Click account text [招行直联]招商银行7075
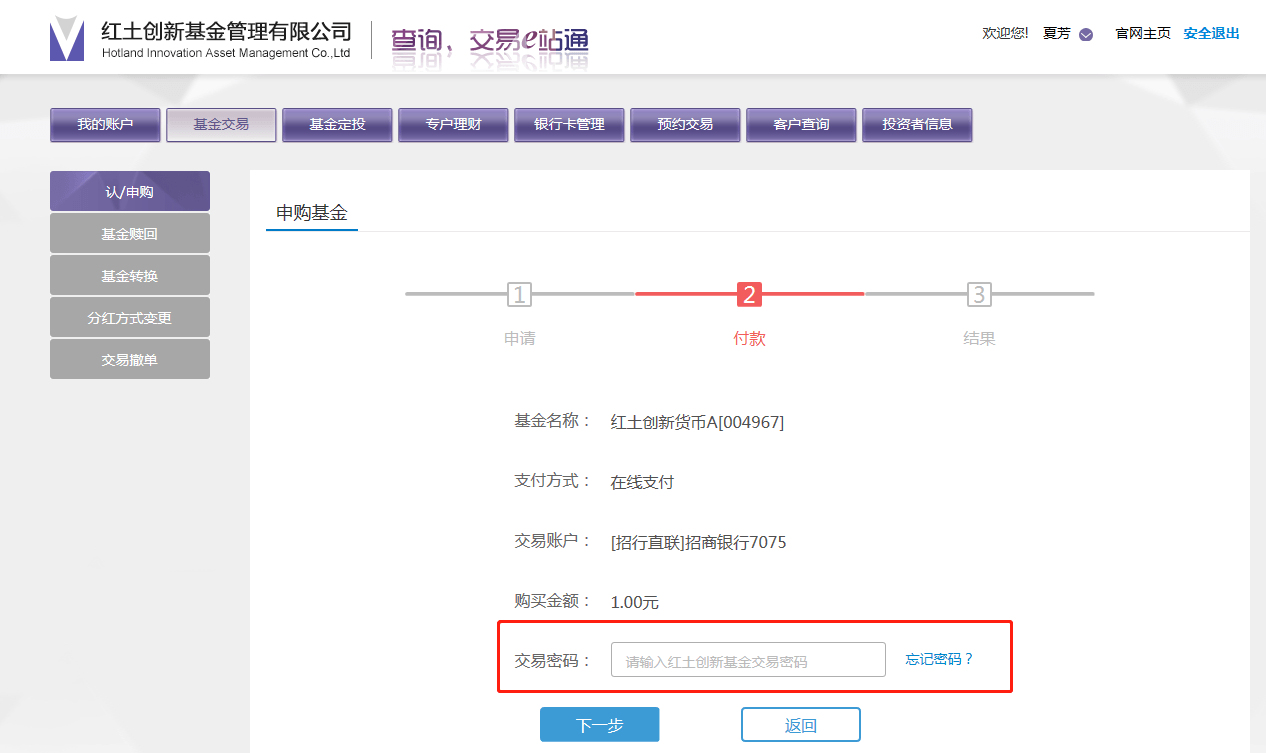1266x753 pixels. coord(698,542)
